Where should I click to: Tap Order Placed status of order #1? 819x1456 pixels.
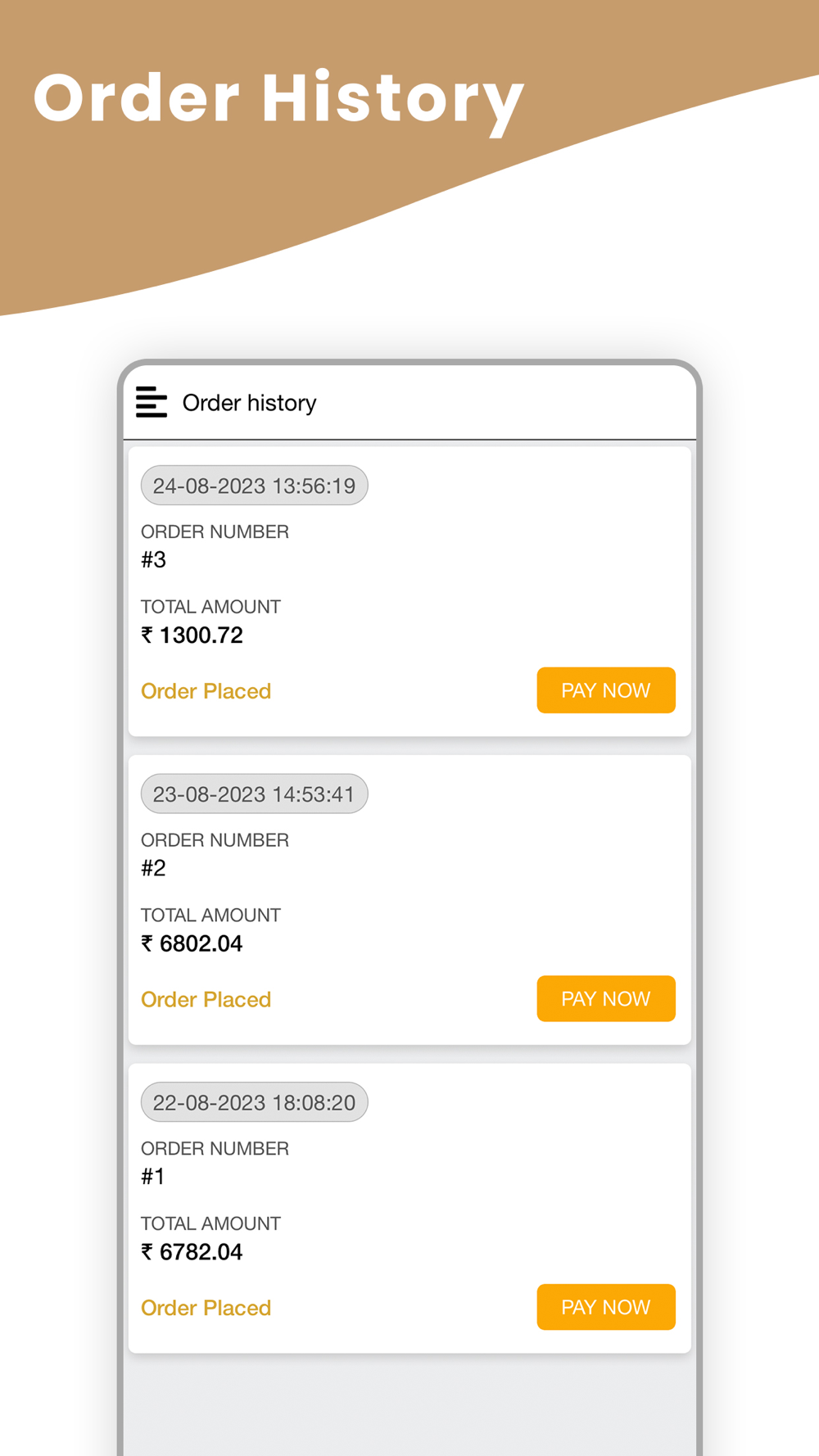tap(206, 1308)
